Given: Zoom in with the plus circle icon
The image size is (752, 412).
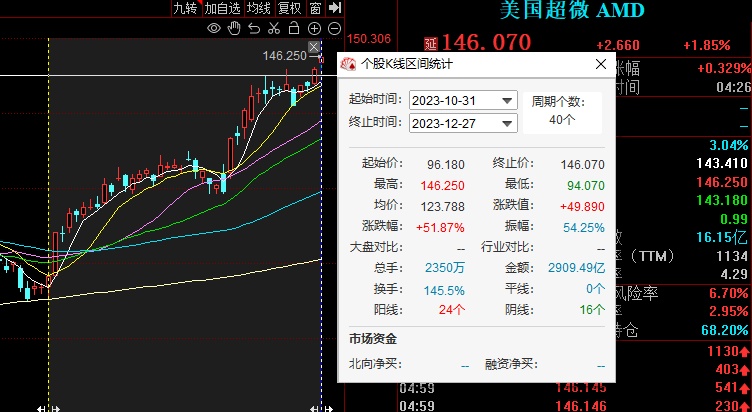Looking at the screenshot, I should pos(314,29).
